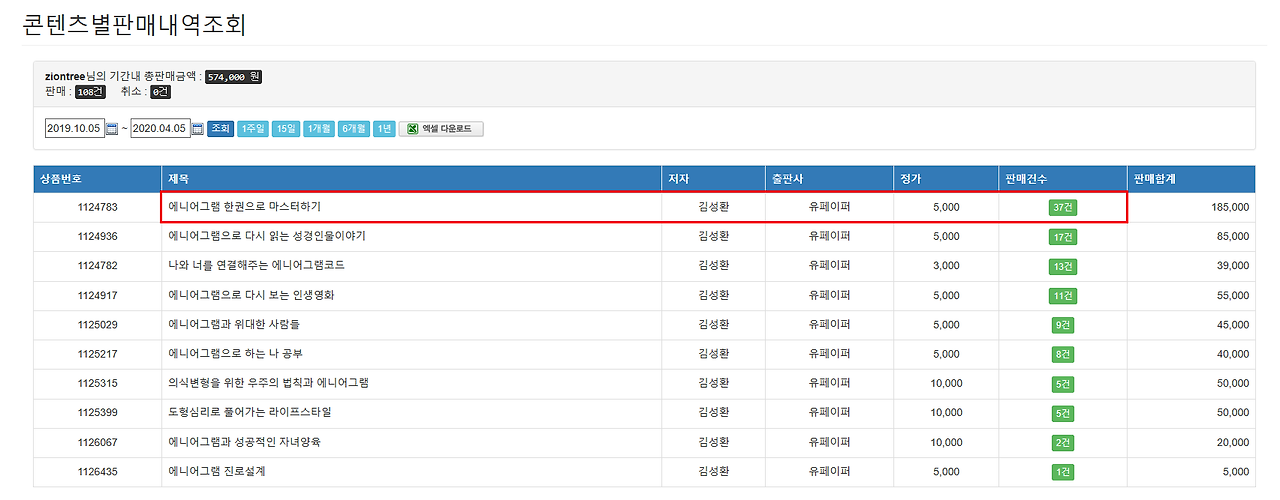Click the 제목 column header
Viewport: 1280px width, 500px height.
[x=412, y=179]
